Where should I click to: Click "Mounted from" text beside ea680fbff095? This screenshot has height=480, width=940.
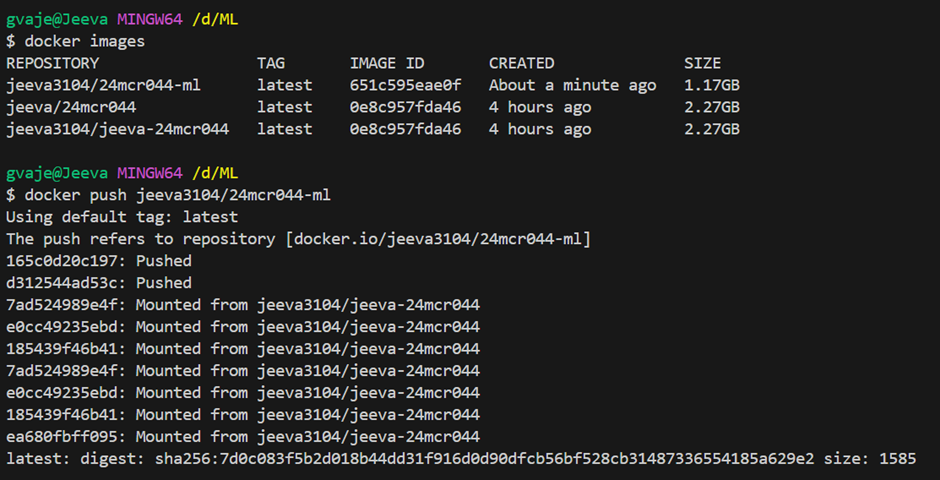point(192,436)
